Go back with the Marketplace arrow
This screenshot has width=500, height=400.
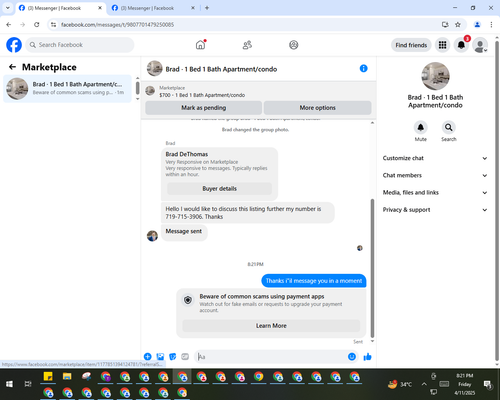[x=12, y=67]
